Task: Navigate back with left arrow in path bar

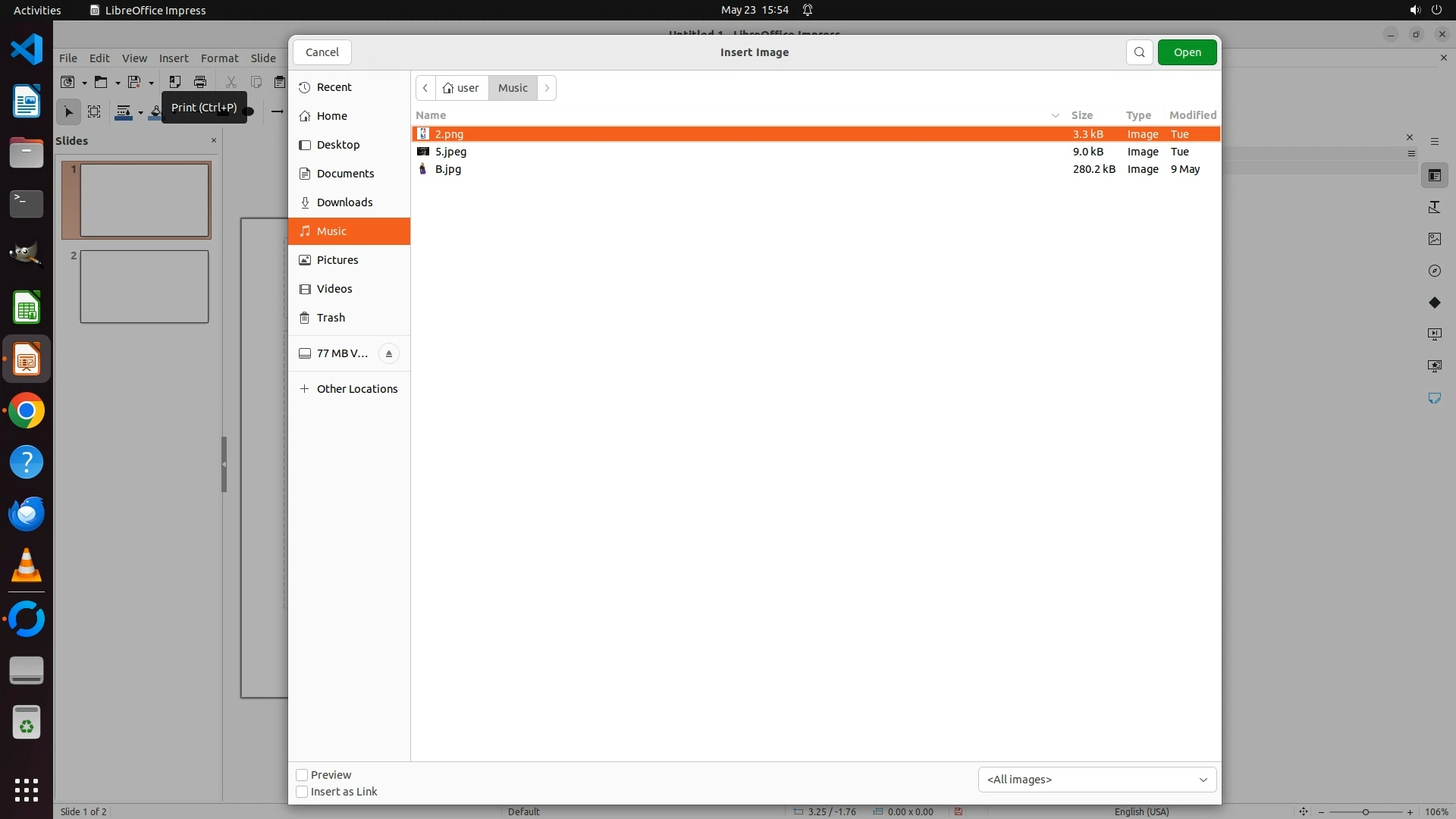Action: [x=425, y=88]
